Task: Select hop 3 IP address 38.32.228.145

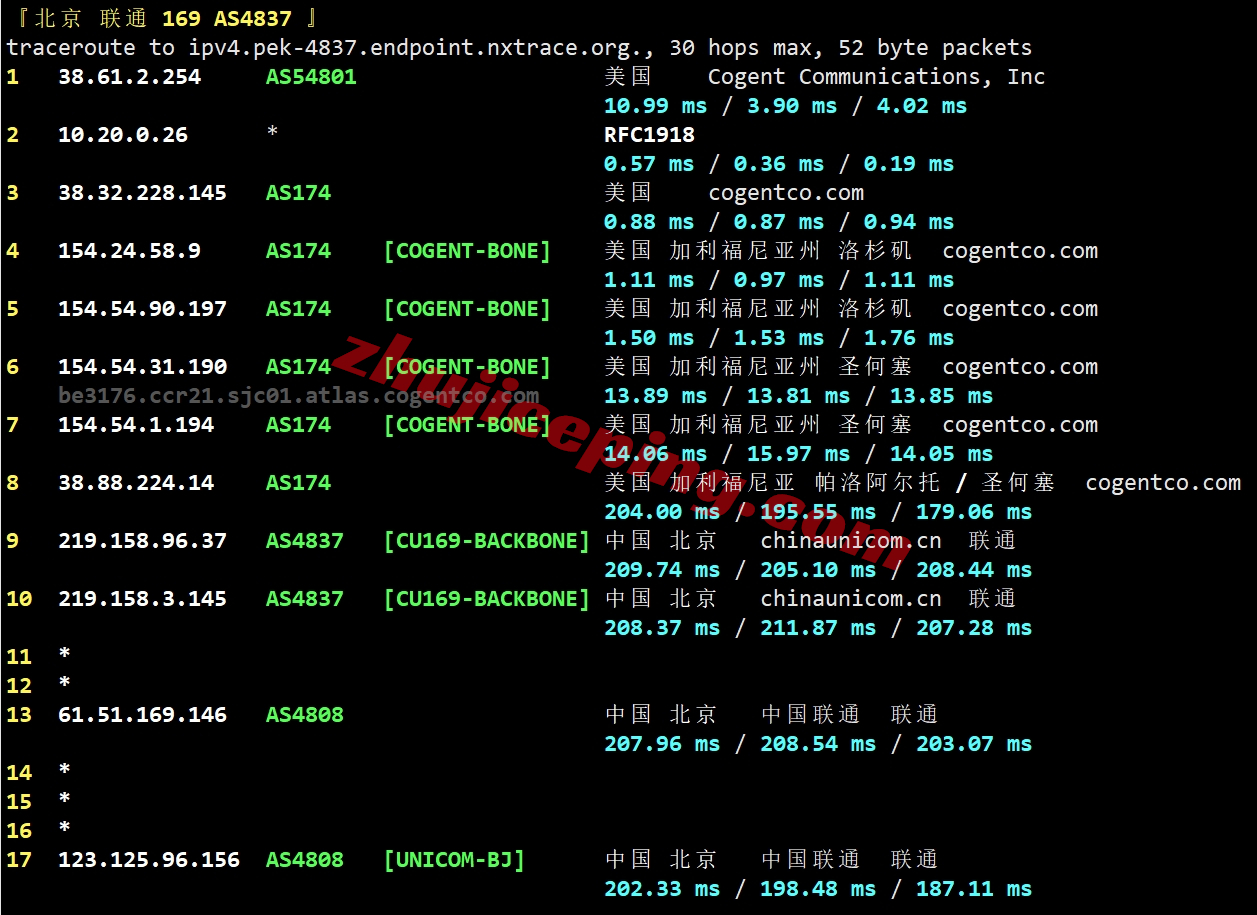Action: tap(142, 193)
